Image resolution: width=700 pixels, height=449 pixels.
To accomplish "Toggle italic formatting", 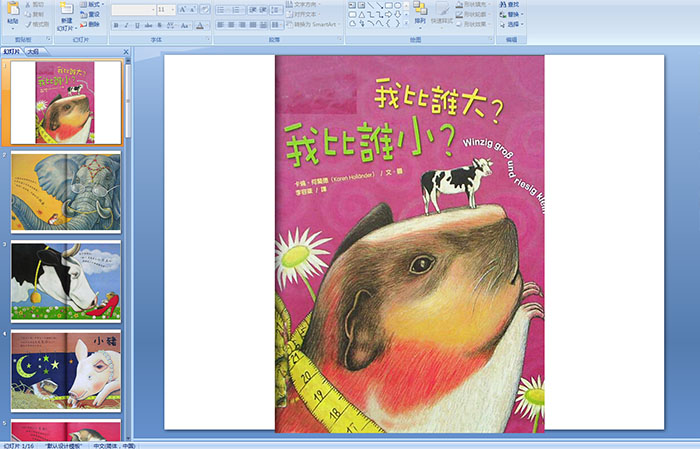I will tap(126, 25).
